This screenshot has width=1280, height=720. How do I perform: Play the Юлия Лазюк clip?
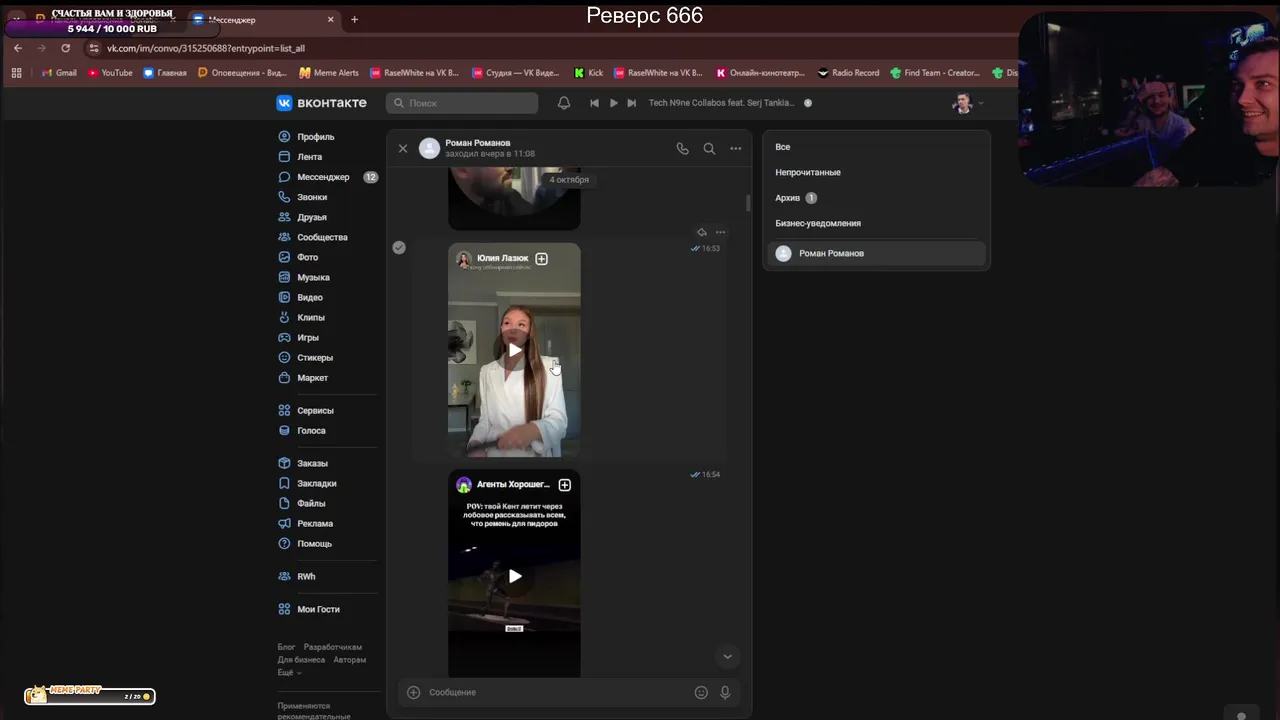(x=514, y=350)
